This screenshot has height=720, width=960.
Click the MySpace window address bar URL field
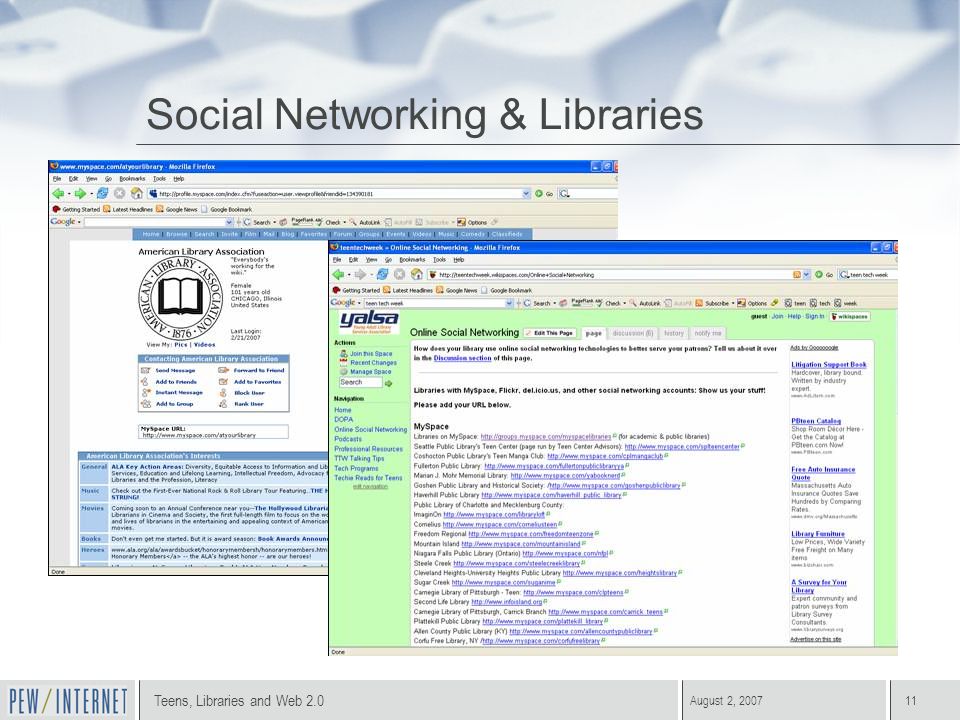click(x=339, y=193)
